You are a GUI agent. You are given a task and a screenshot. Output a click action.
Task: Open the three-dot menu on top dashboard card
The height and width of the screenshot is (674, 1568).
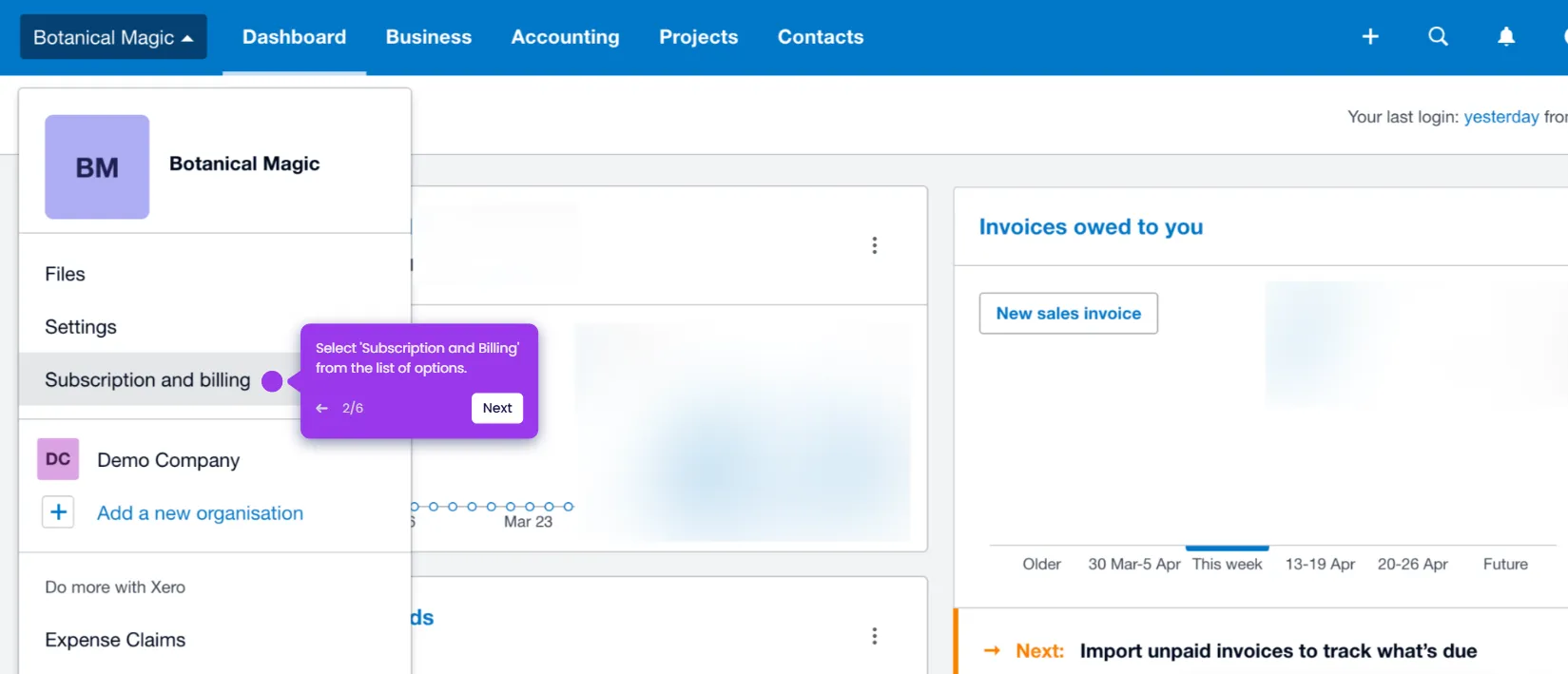(x=875, y=245)
